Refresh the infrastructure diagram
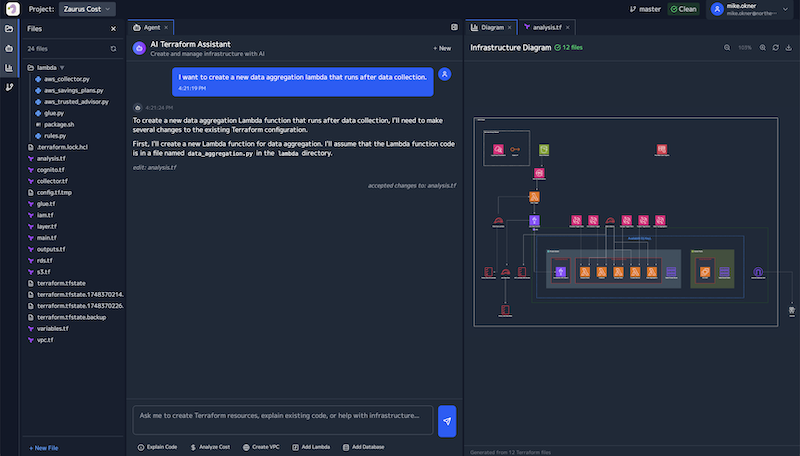 click(x=776, y=48)
